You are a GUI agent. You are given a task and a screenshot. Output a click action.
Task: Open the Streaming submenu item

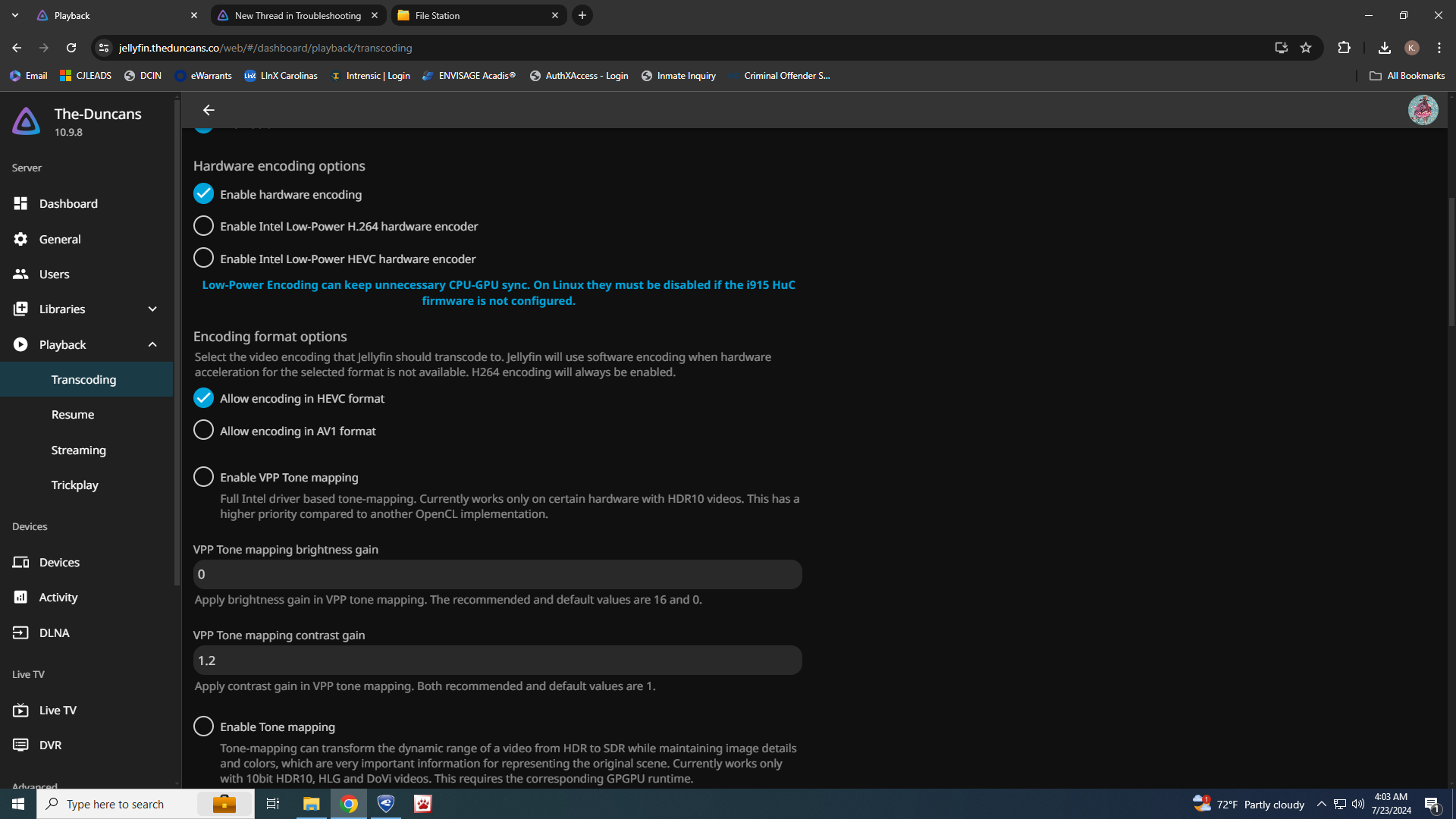78,450
